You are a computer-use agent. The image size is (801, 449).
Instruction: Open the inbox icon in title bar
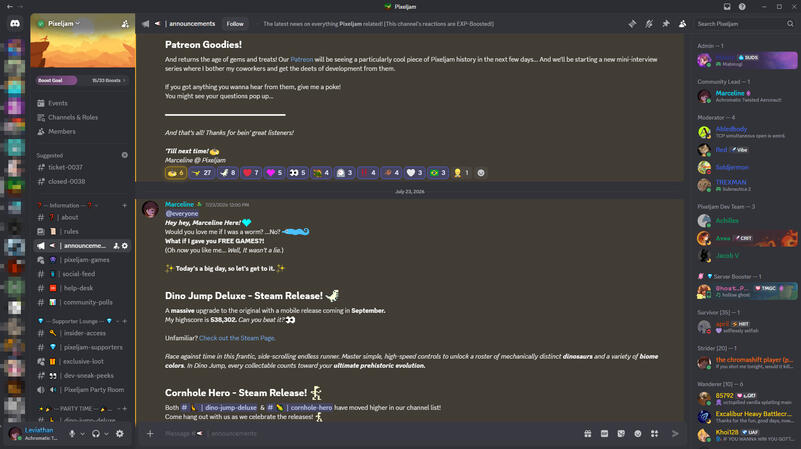click(x=727, y=7)
